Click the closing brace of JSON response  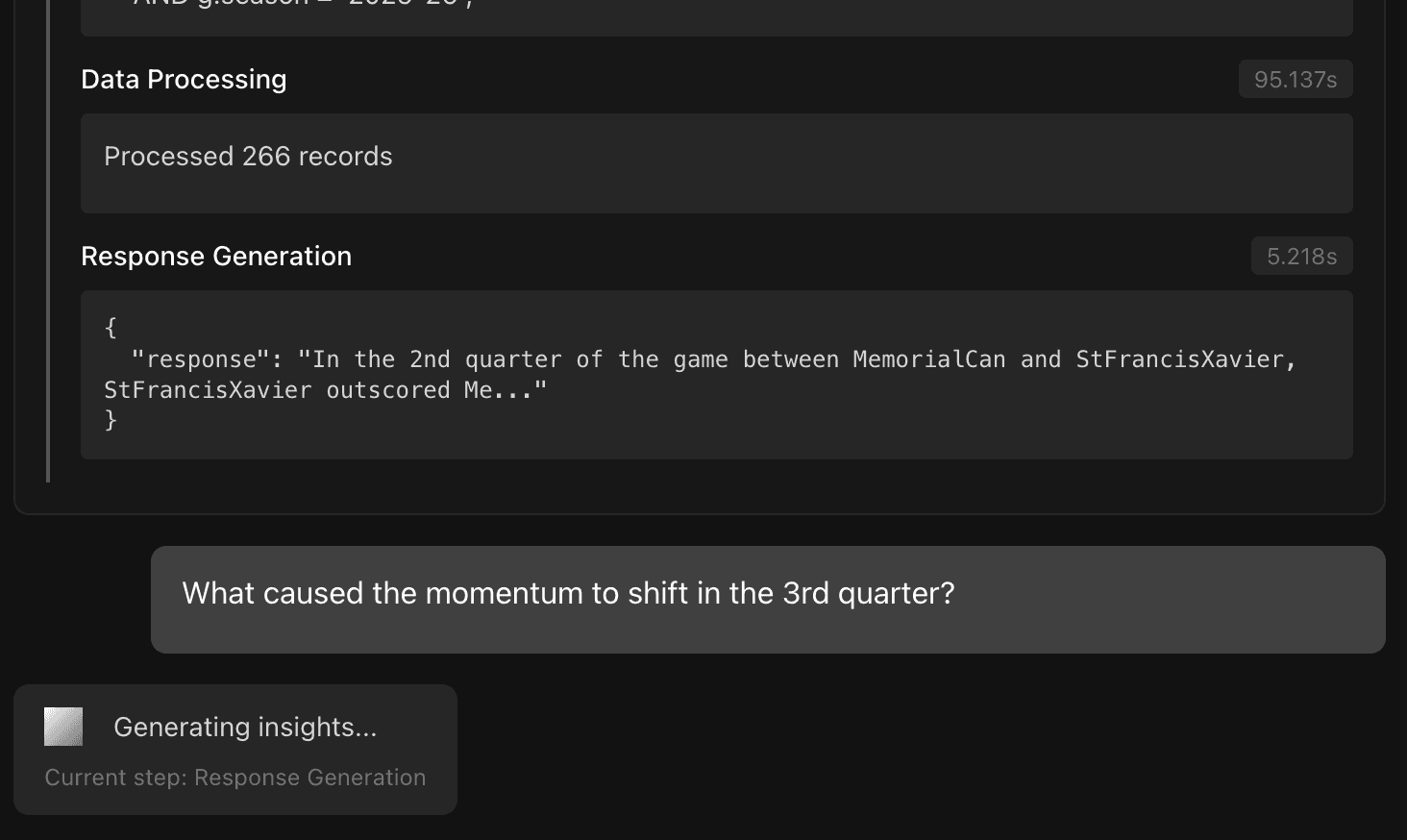coord(111,420)
